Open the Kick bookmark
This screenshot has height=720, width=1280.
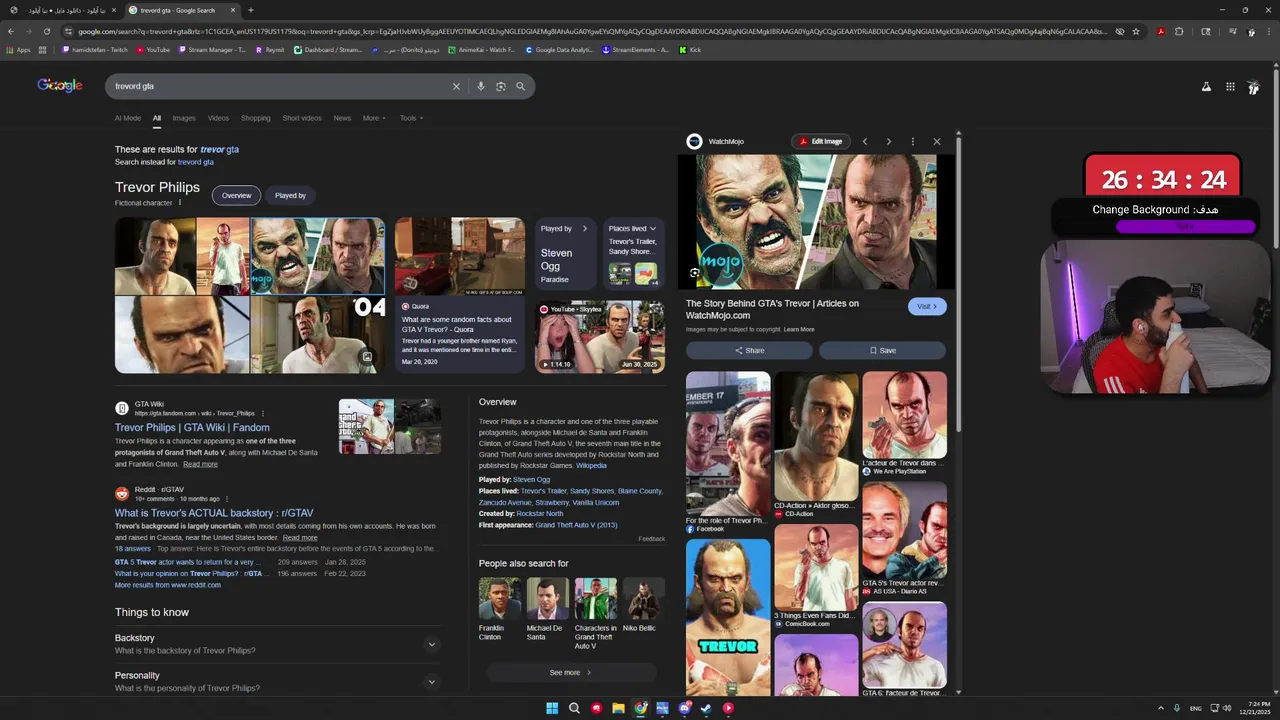(x=690, y=49)
